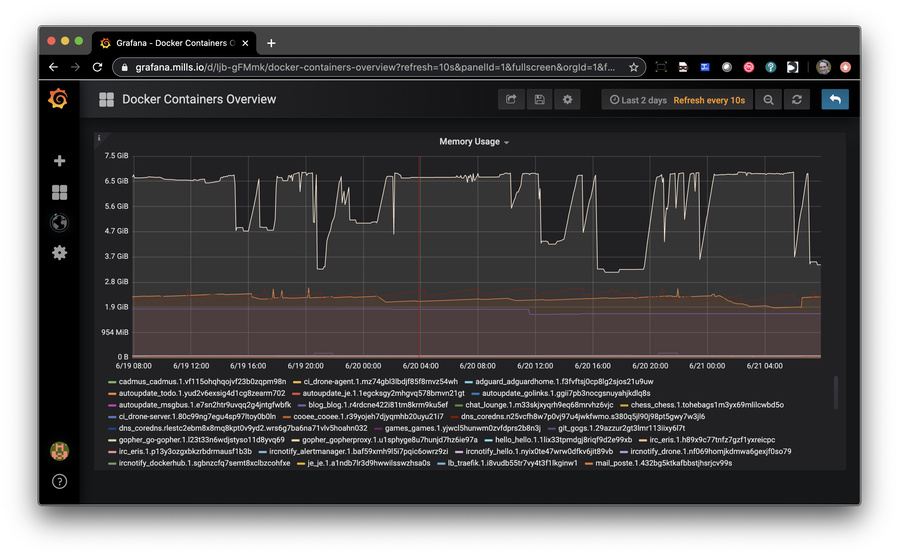This screenshot has width=899, height=556.
Task: Click the Grafana logo home icon
Action: (59, 99)
